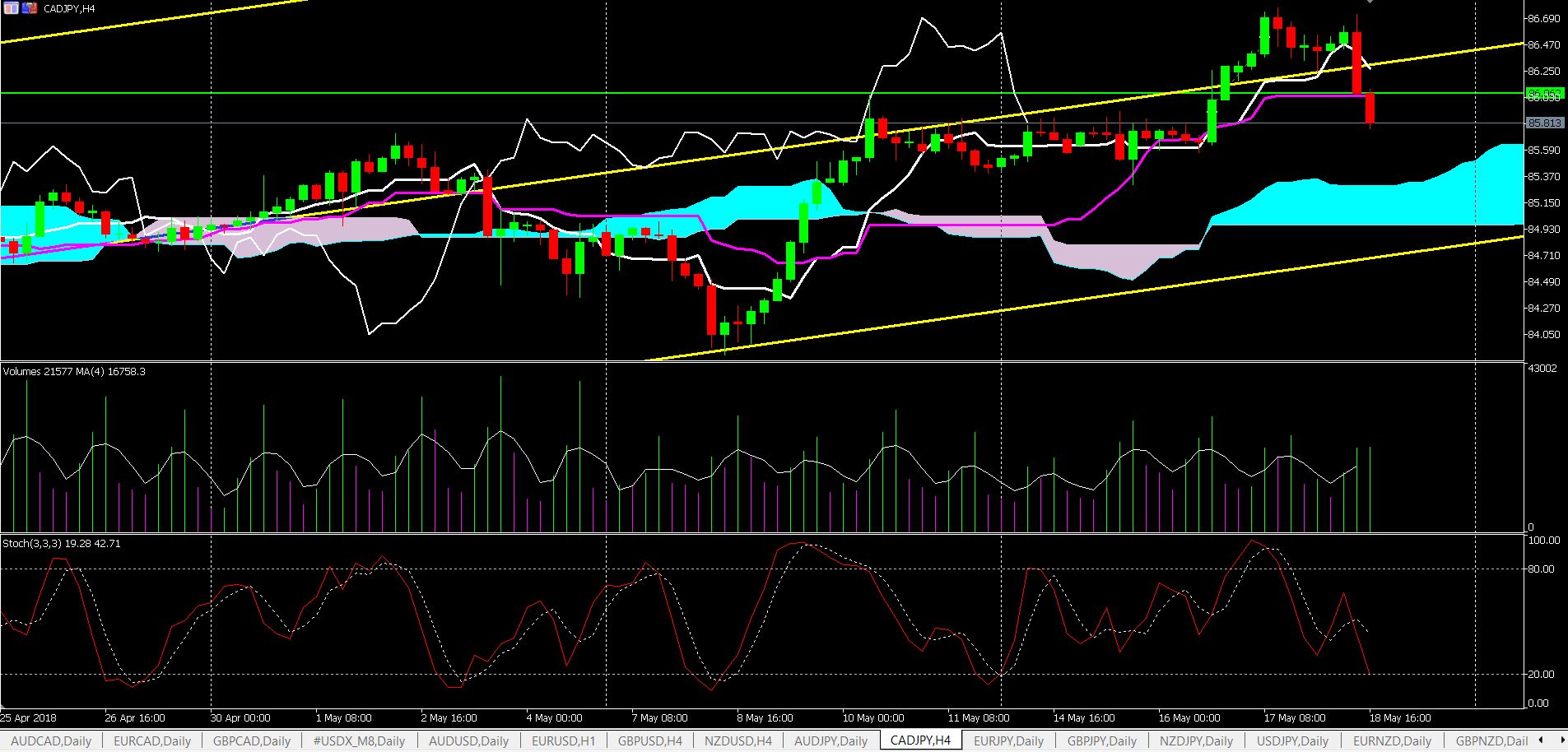This screenshot has width=1568, height=752.
Task: Open the GBPNZD,Daily chart tab
Action: (x=1491, y=740)
